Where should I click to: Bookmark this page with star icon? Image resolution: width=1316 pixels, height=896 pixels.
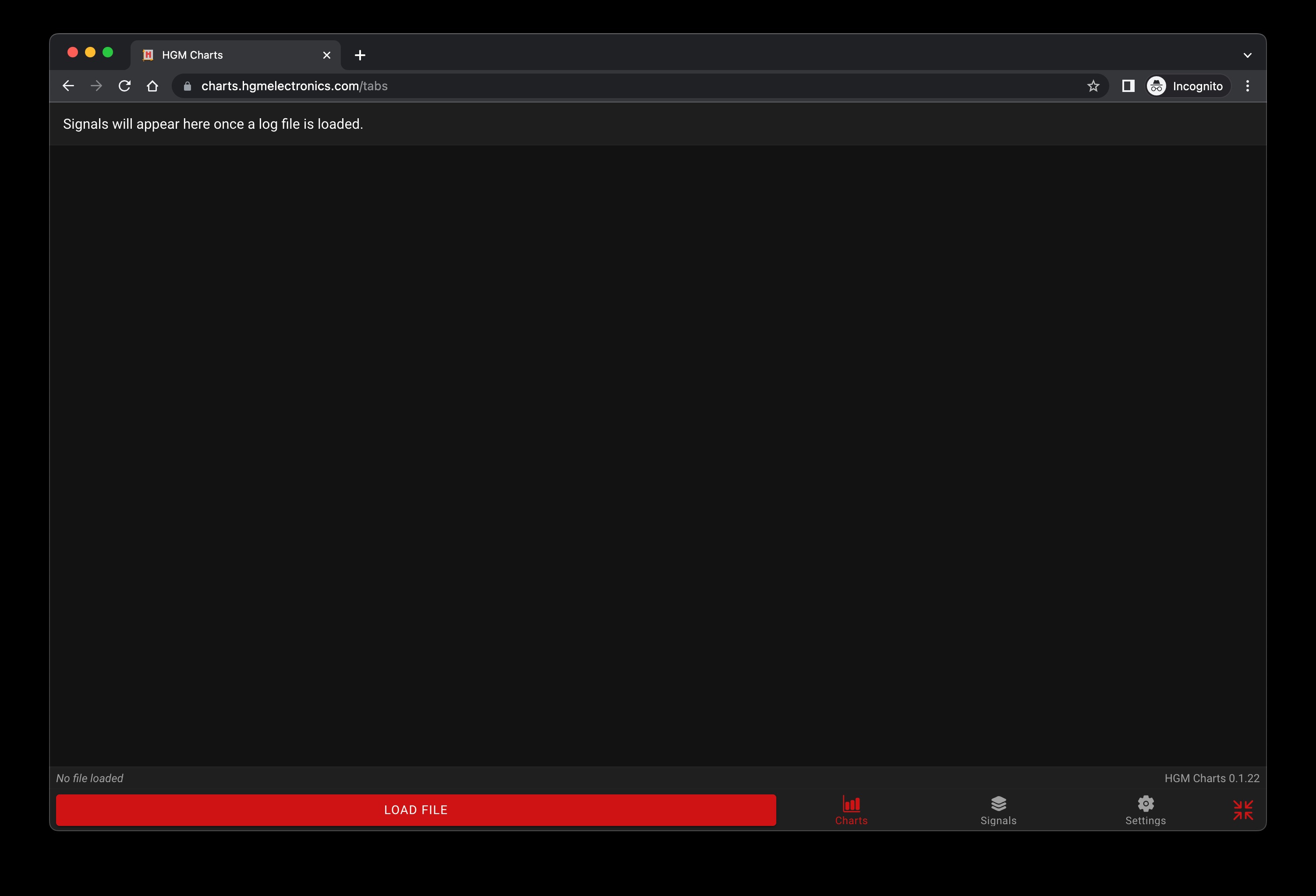1093,86
